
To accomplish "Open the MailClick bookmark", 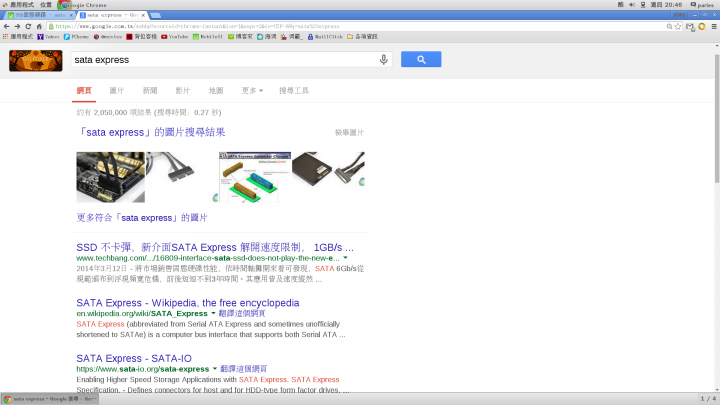I will click(x=325, y=36).
